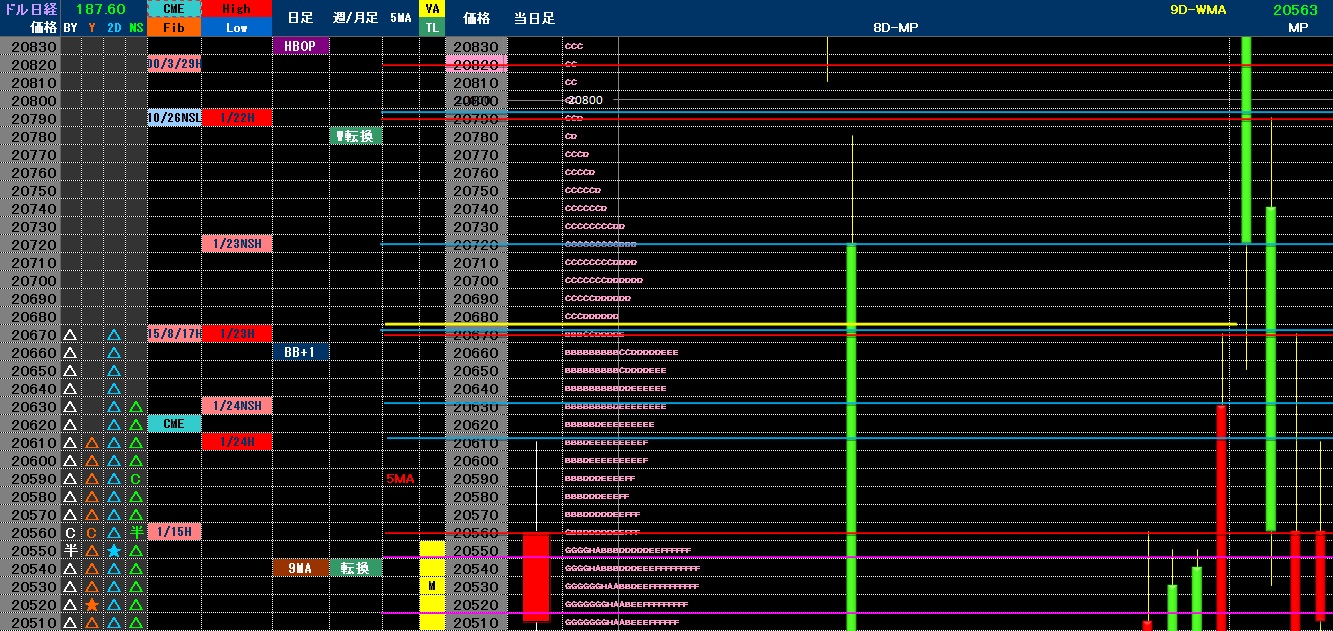The width and height of the screenshot is (1333, 631).
Task: Click the navy BB+1 label
Action: pyautogui.click(x=301, y=352)
